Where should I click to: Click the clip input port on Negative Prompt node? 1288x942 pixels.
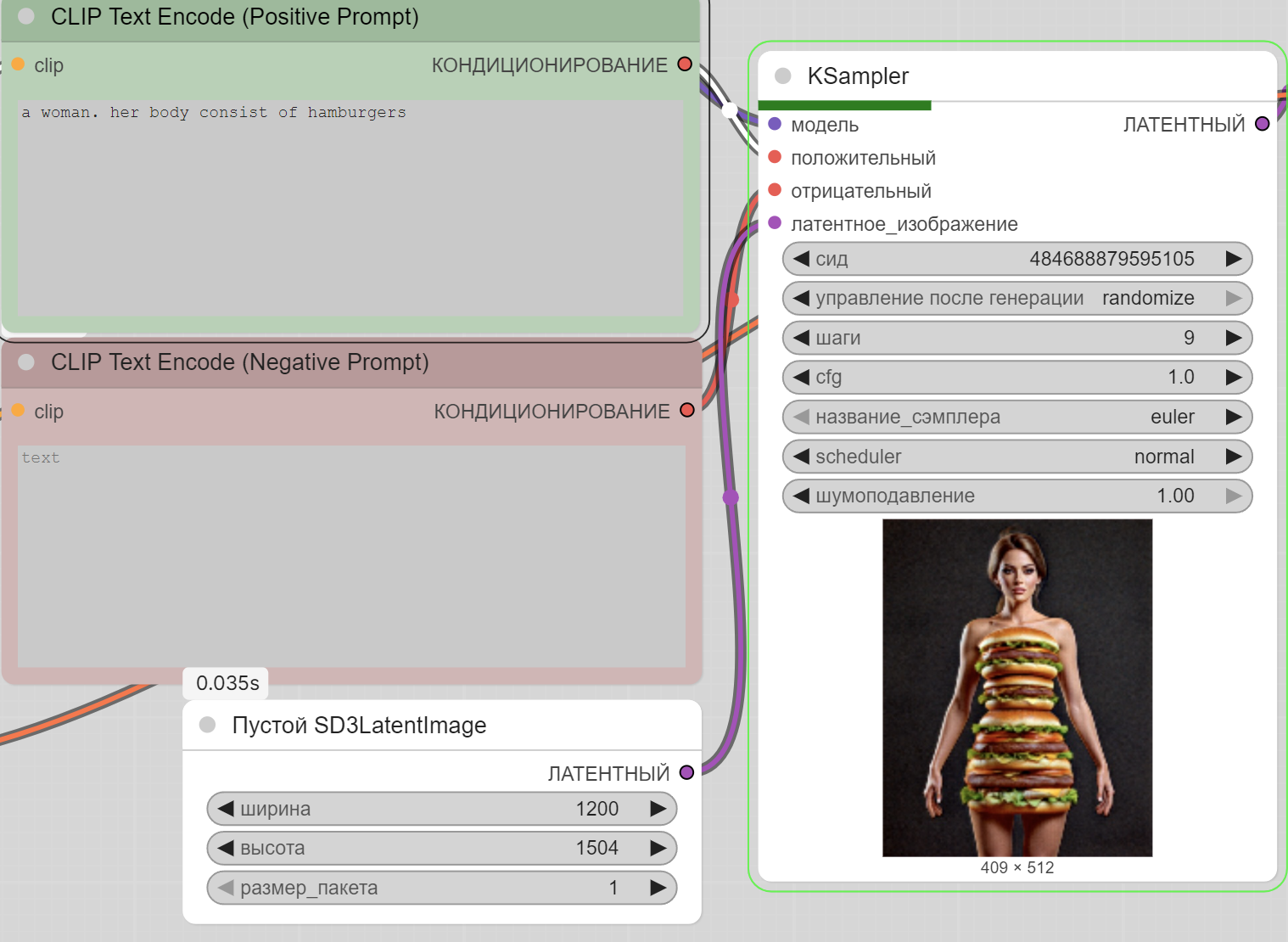point(18,411)
